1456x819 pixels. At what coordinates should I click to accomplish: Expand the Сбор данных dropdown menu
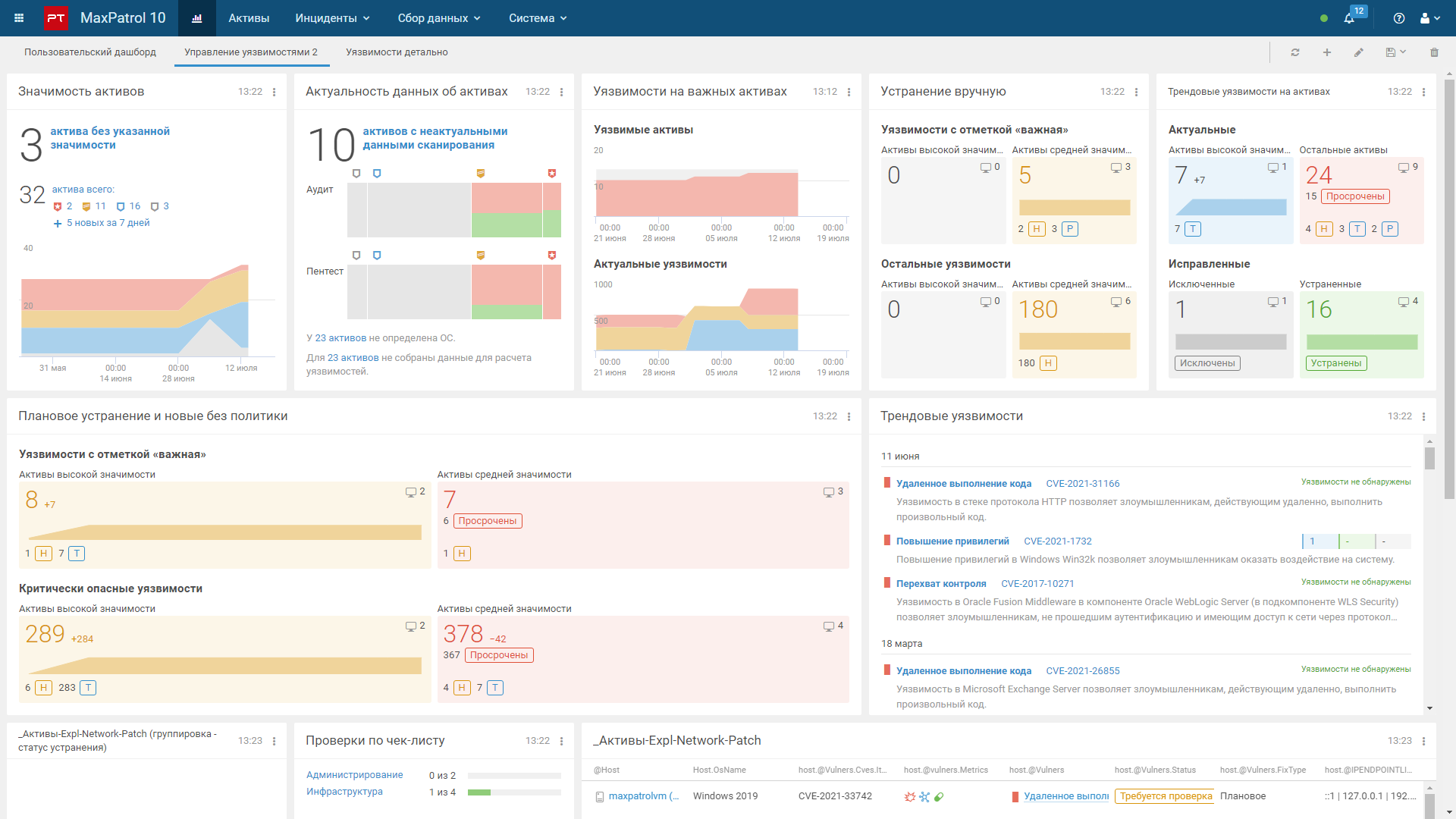(439, 18)
